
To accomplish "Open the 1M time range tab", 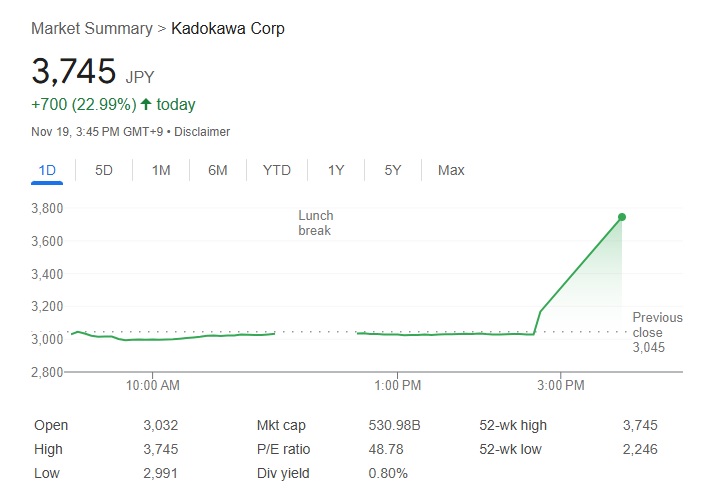I will pyautogui.click(x=161, y=170).
